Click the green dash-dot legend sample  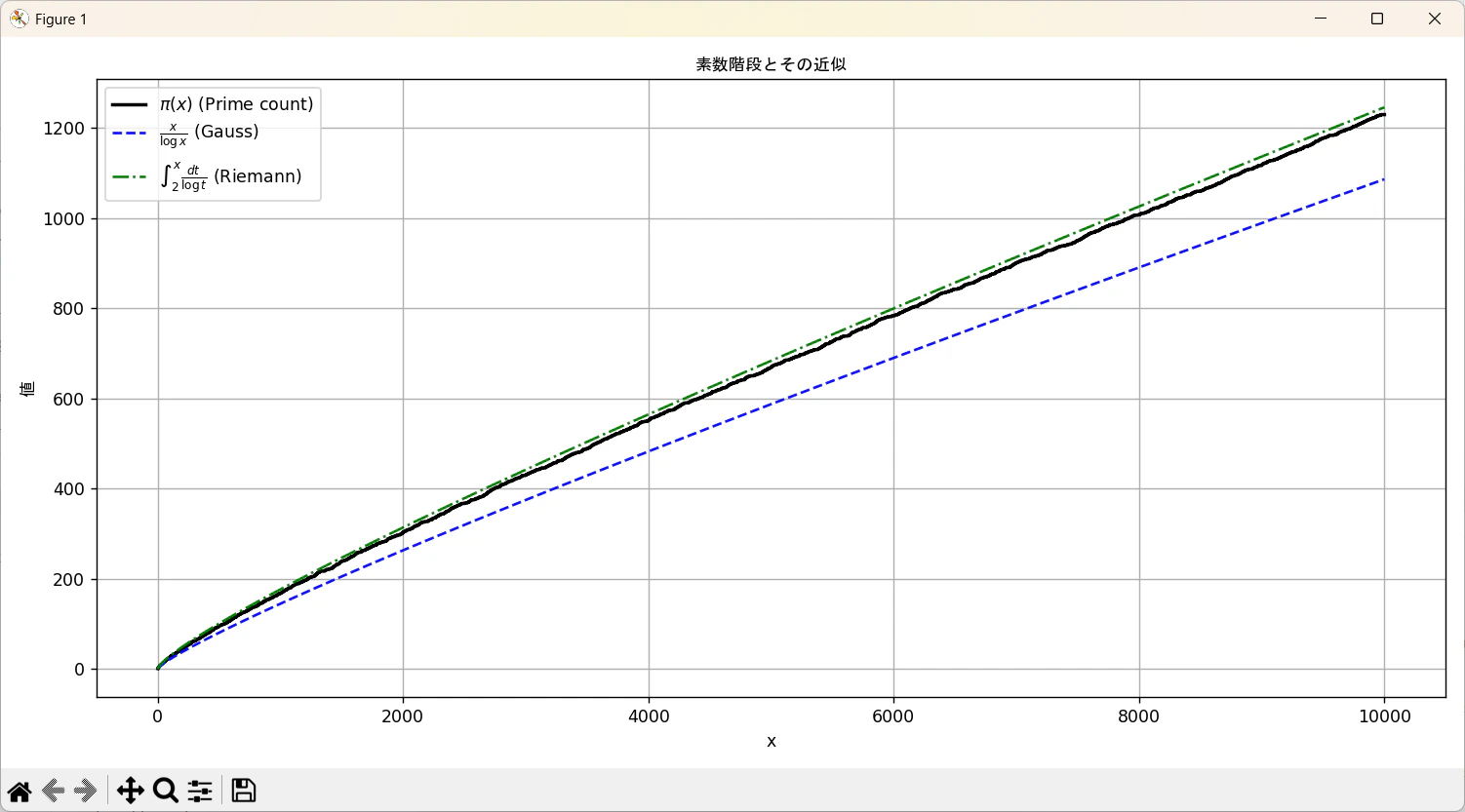pos(130,177)
